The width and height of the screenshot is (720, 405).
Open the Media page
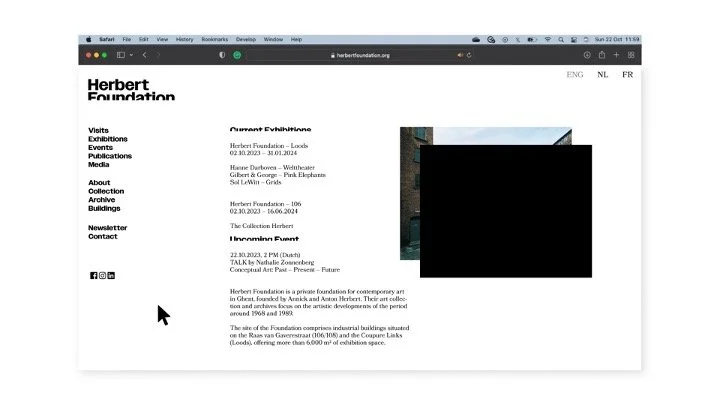coord(99,164)
